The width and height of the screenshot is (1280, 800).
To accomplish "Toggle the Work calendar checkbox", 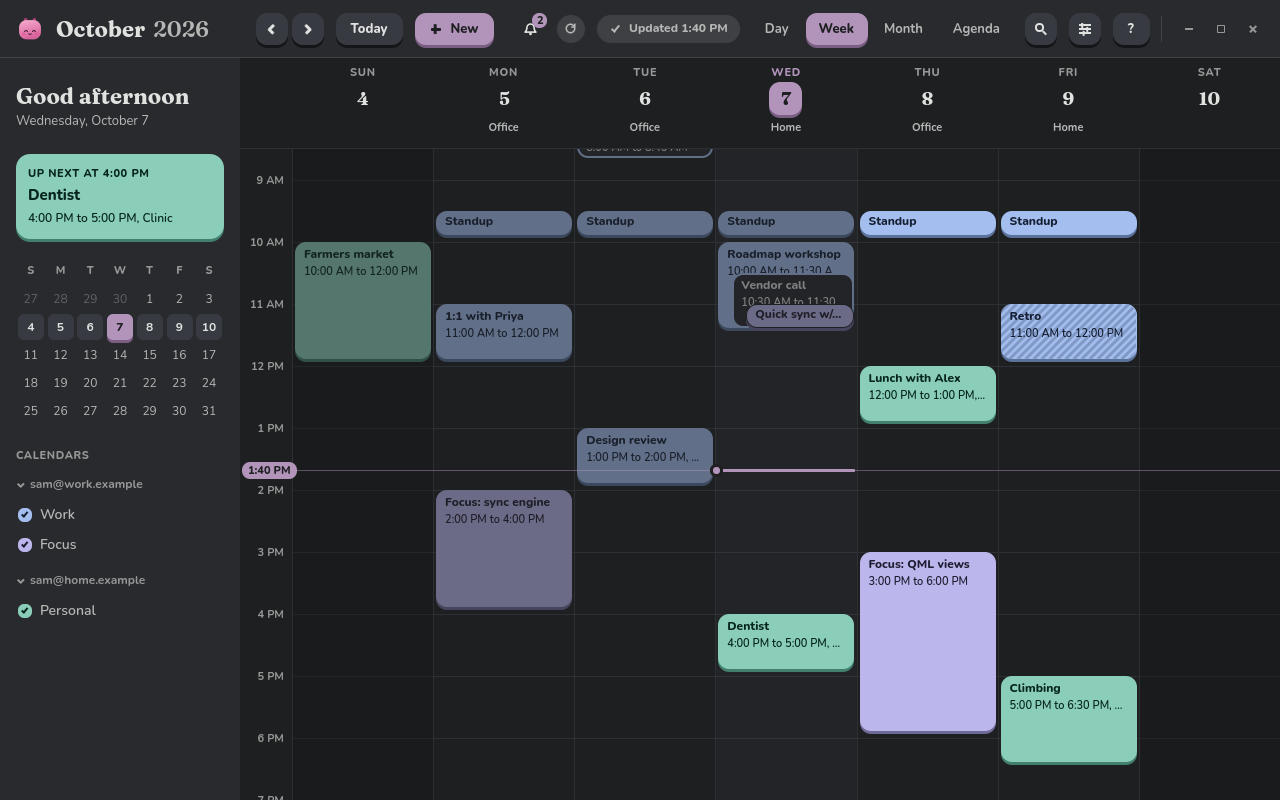I will pyautogui.click(x=25, y=515).
